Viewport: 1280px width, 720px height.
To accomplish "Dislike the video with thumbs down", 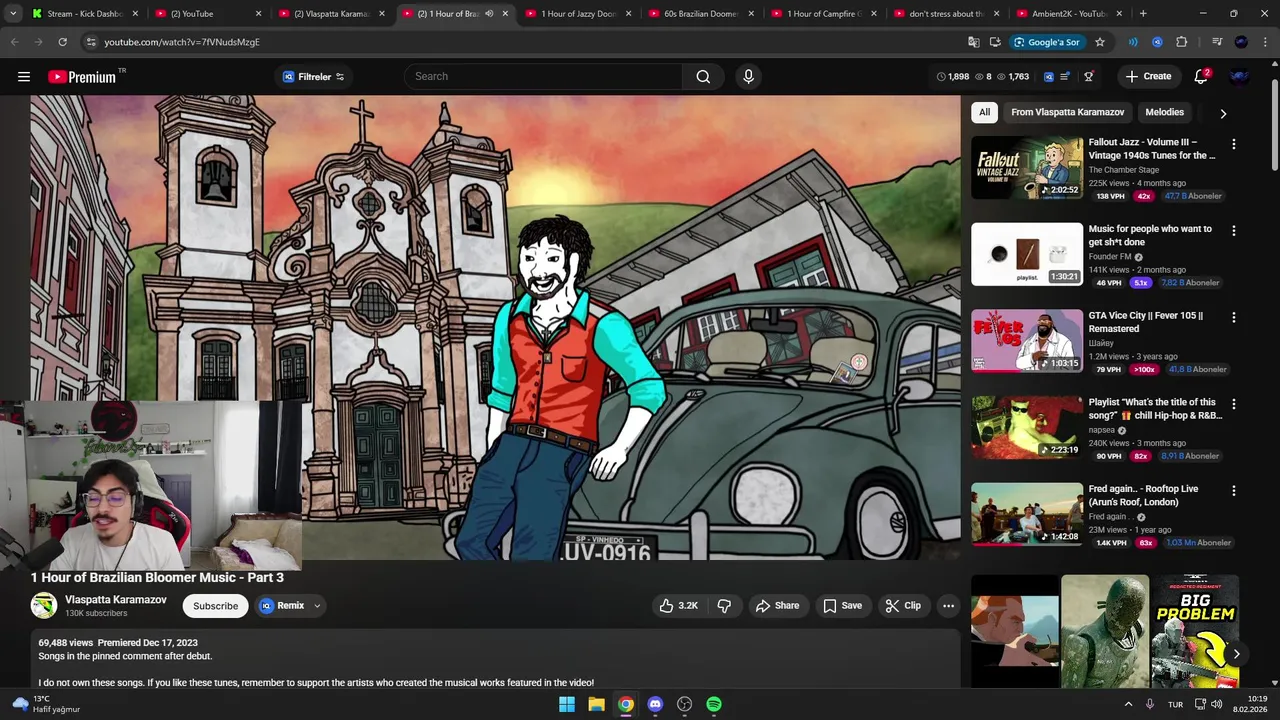I will 724,605.
